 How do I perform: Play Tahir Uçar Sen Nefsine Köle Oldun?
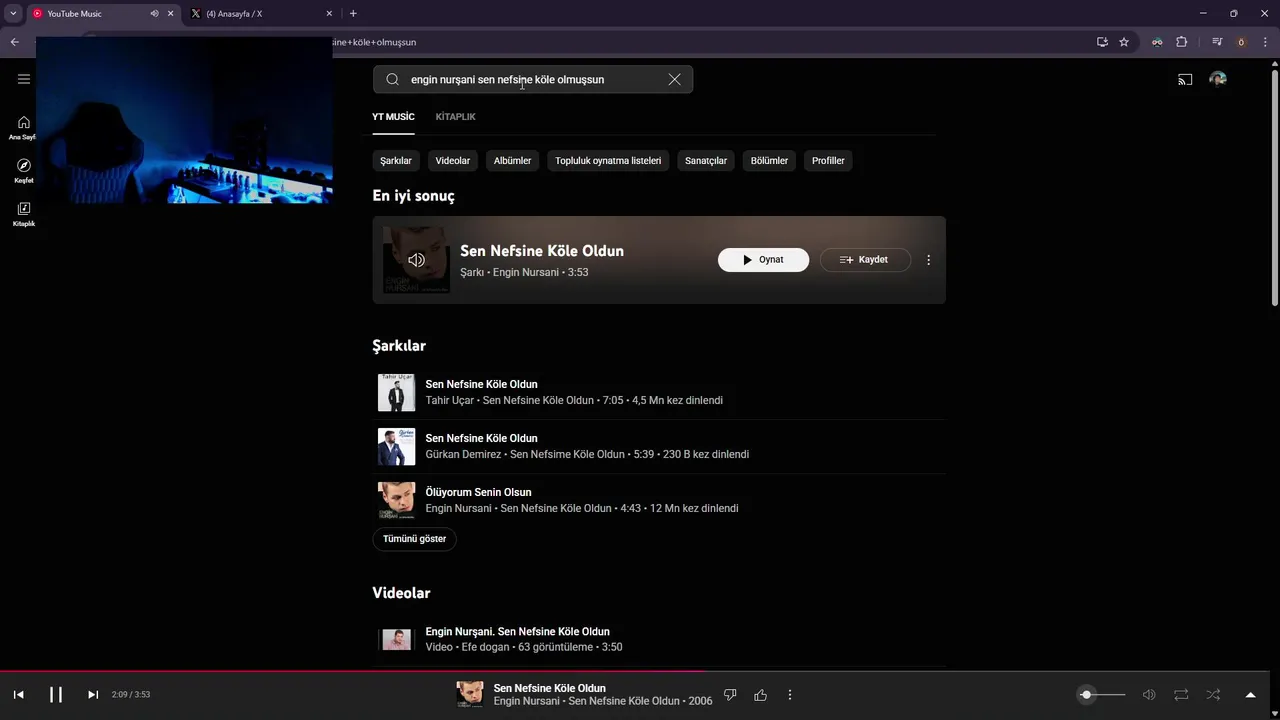(481, 384)
